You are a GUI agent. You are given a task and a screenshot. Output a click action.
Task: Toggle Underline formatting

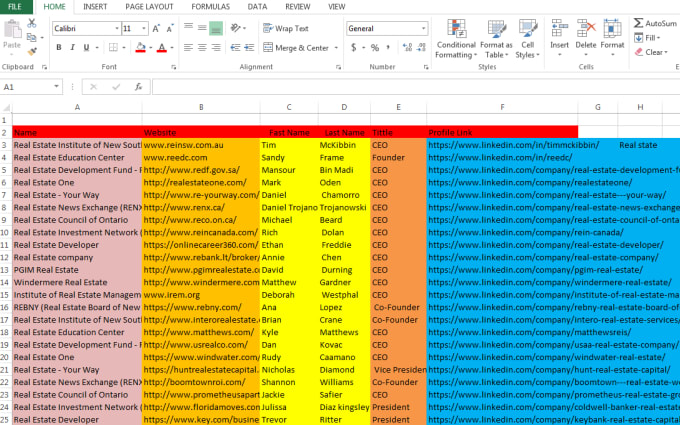(x=86, y=48)
